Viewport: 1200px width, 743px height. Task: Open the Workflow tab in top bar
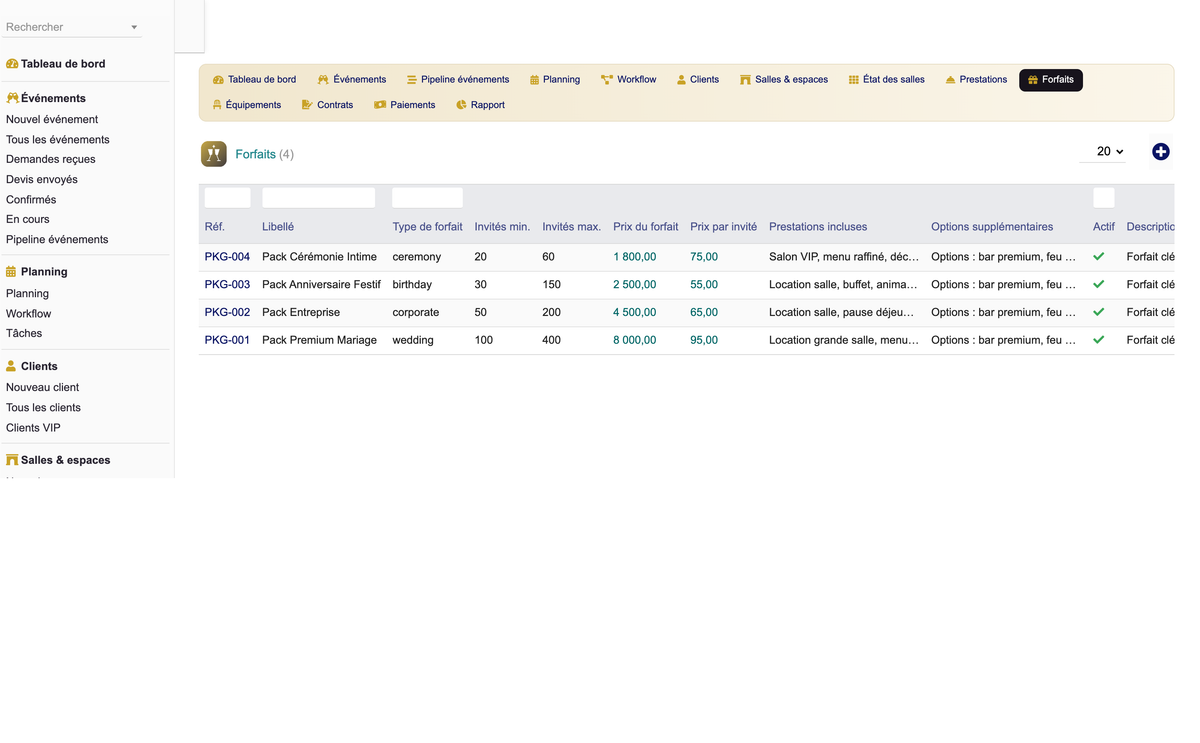[629, 80]
